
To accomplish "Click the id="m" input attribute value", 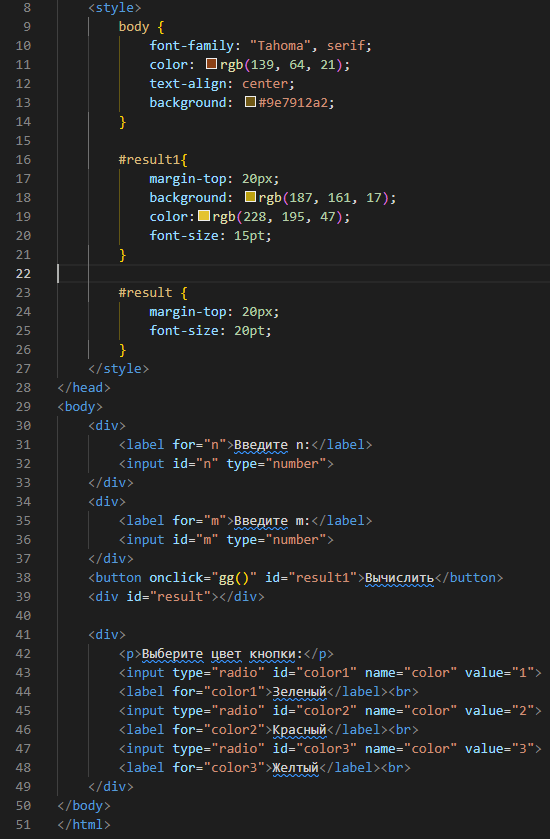I will click(x=196, y=539).
